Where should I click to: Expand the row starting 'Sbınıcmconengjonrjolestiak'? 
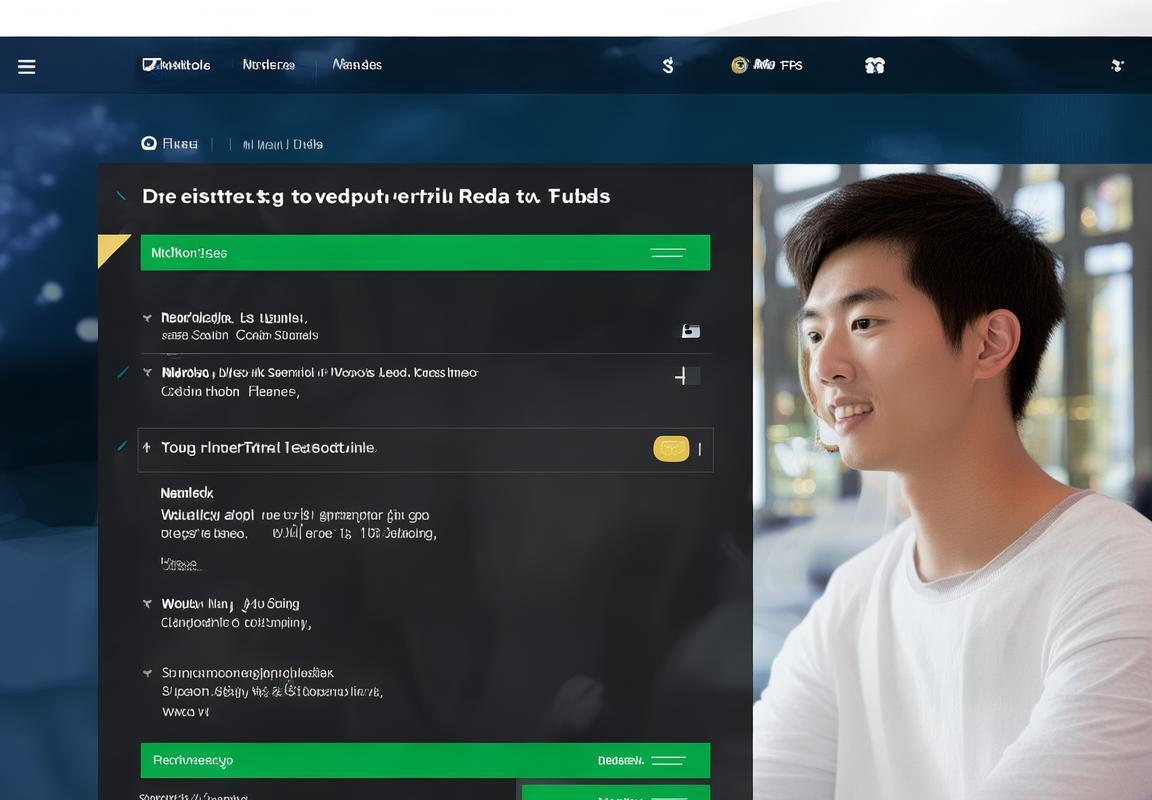(x=147, y=672)
